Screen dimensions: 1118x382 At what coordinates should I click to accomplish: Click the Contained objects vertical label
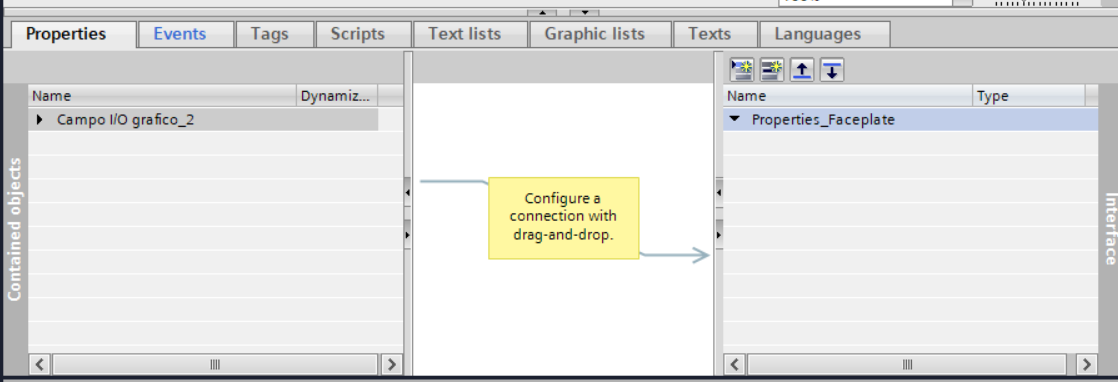tap(15, 229)
